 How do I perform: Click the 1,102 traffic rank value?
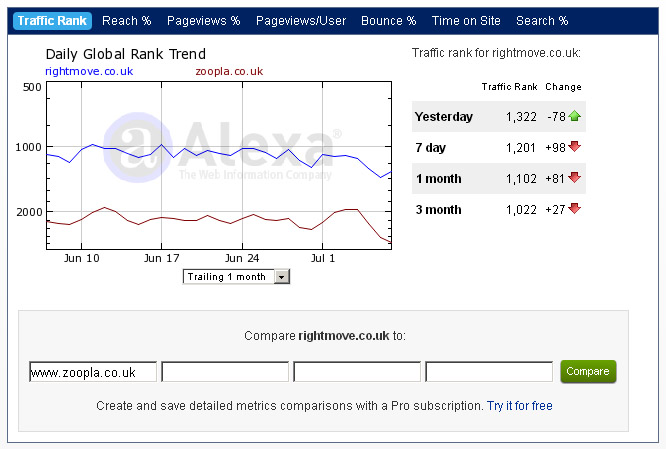(x=521, y=179)
